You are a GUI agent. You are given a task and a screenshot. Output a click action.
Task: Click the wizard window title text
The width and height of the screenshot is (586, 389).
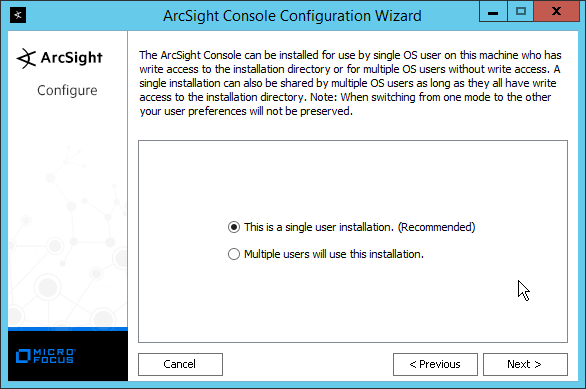point(292,16)
